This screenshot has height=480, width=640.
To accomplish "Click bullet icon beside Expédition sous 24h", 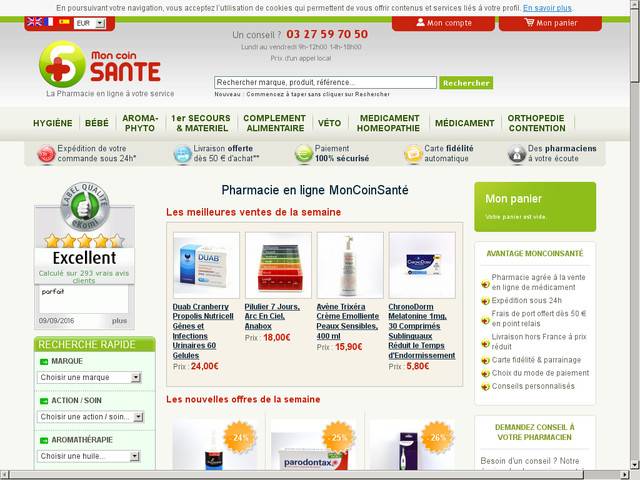I will point(485,301).
